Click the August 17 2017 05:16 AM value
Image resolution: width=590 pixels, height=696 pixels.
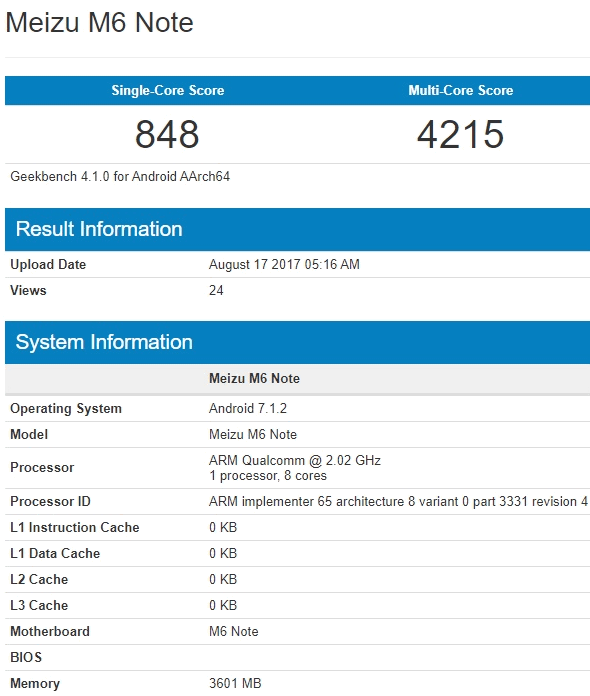point(284,264)
